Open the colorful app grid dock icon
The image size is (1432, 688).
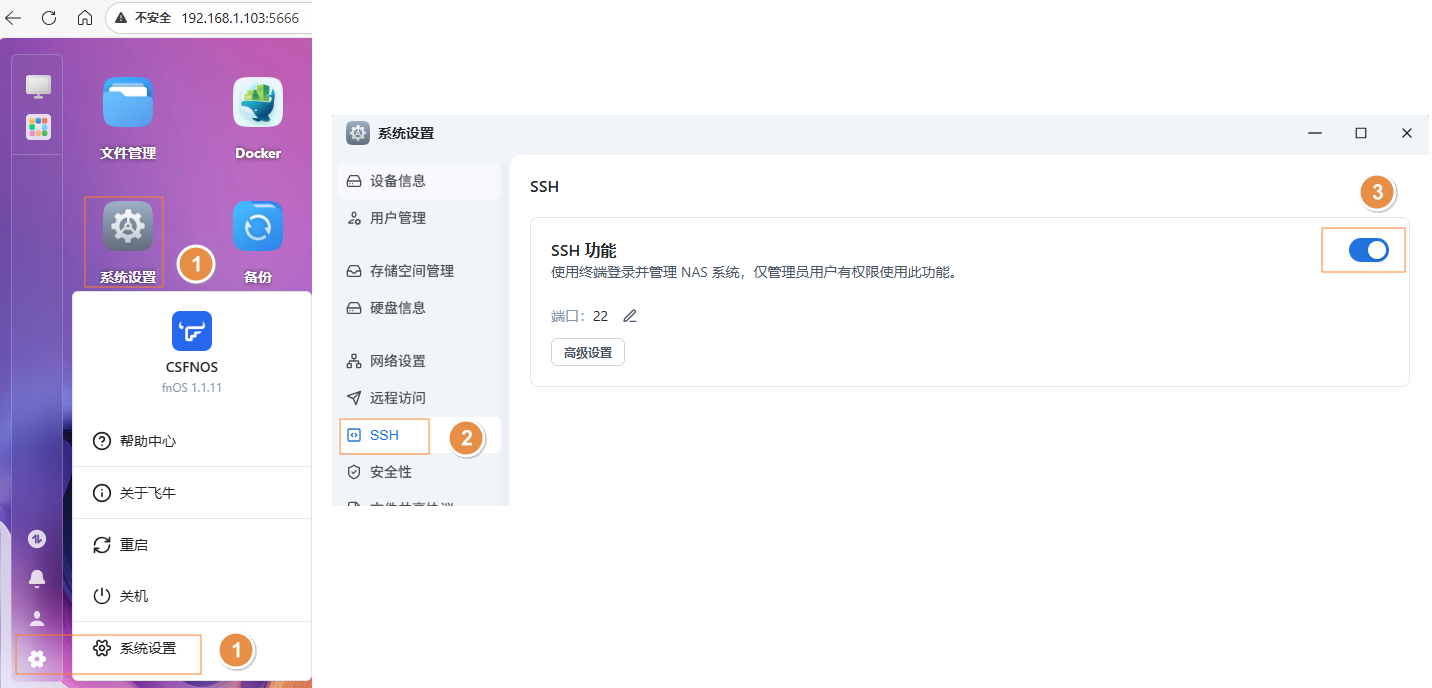(38, 127)
